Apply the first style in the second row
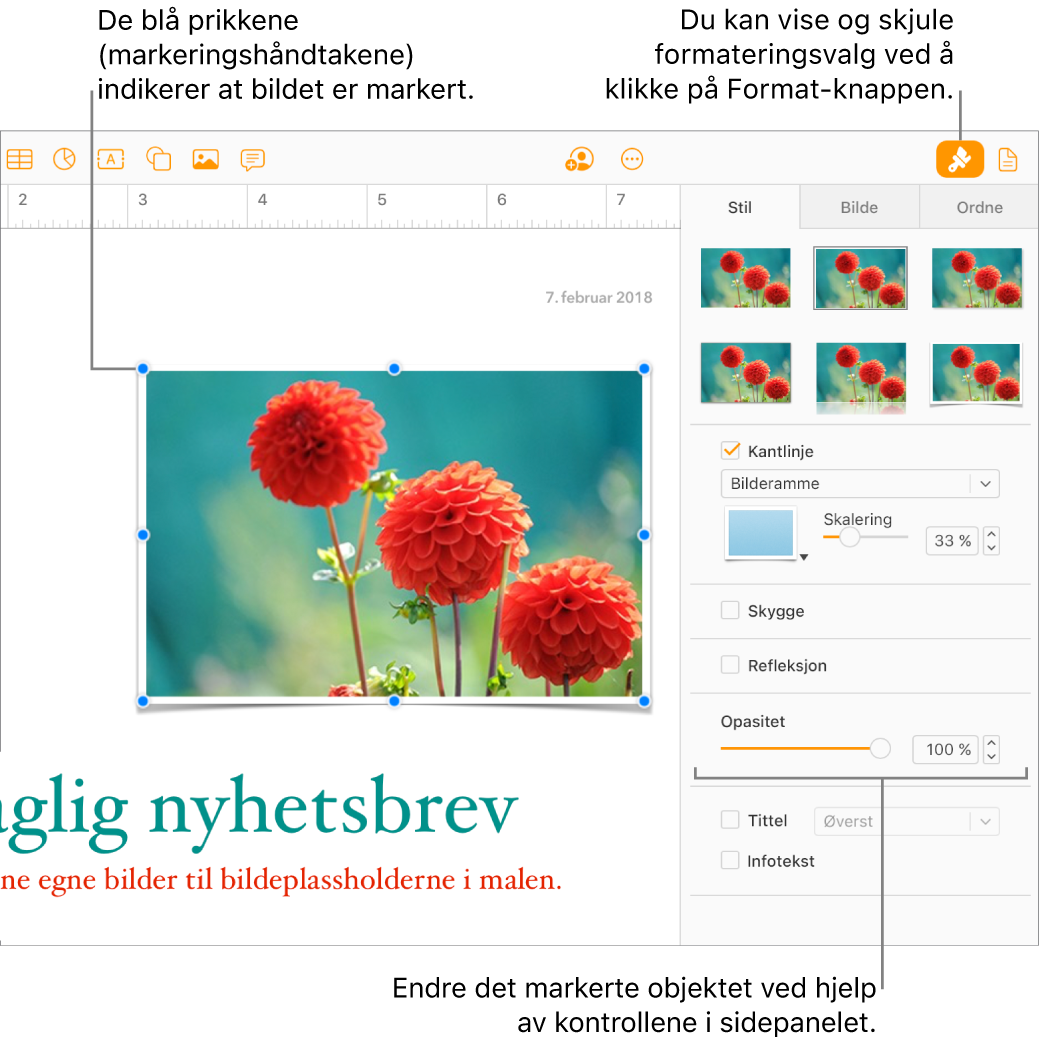This screenshot has width=1040, height=1048. pos(745,372)
